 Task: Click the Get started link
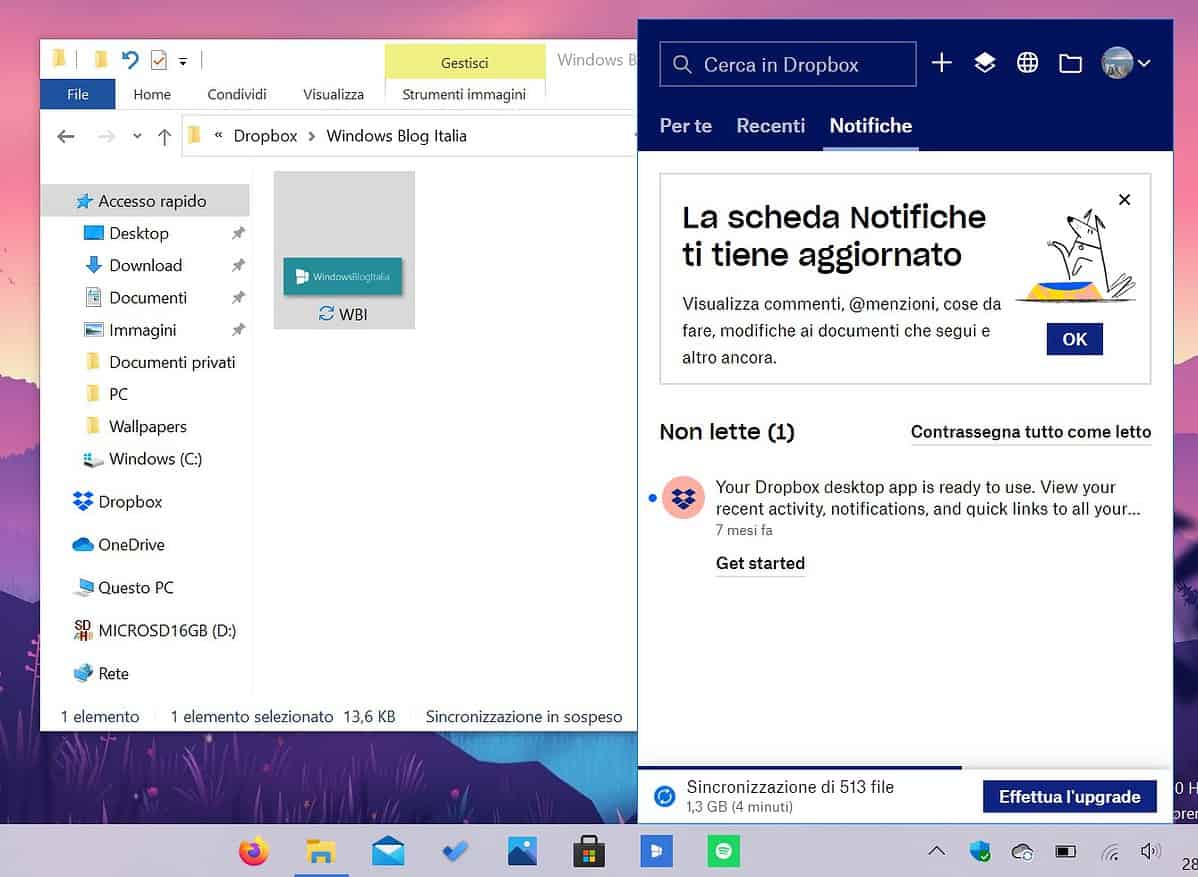click(760, 563)
